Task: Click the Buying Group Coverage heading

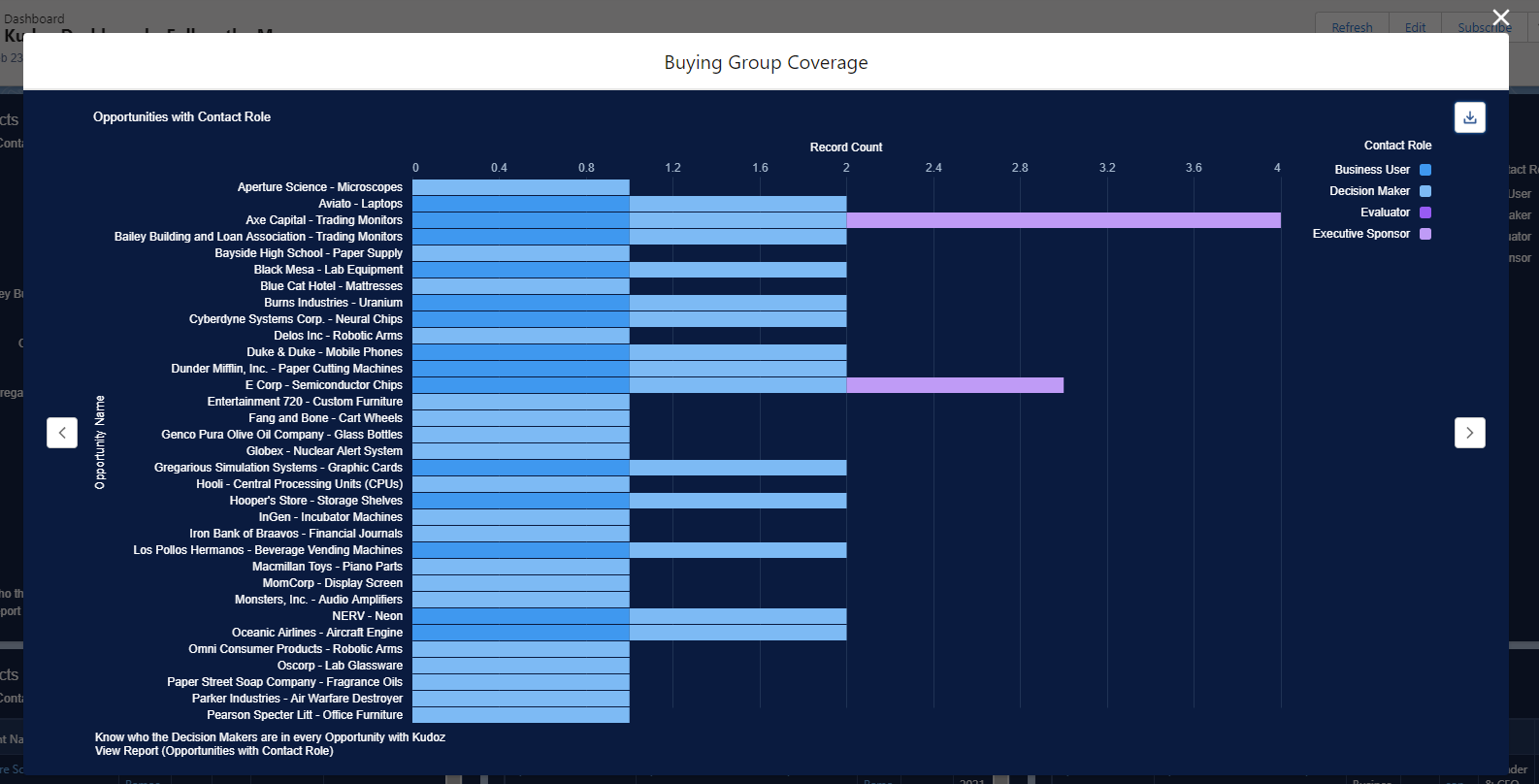Action: pos(766,63)
